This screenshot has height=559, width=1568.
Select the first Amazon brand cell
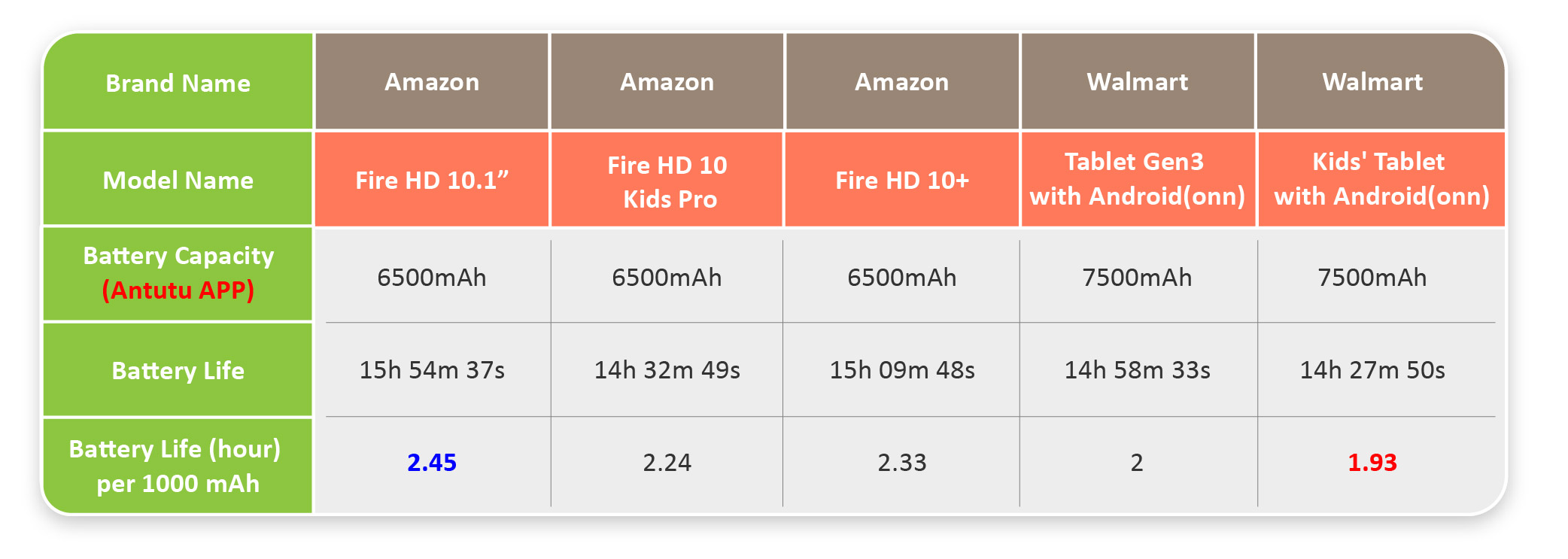click(432, 81)
